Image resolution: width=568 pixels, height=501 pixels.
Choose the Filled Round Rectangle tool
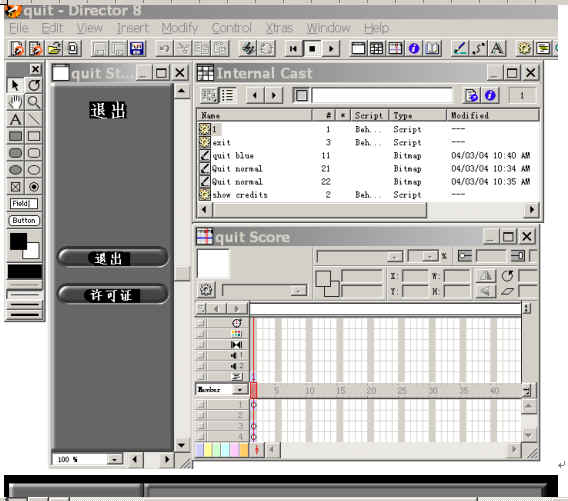pos(15,153)
